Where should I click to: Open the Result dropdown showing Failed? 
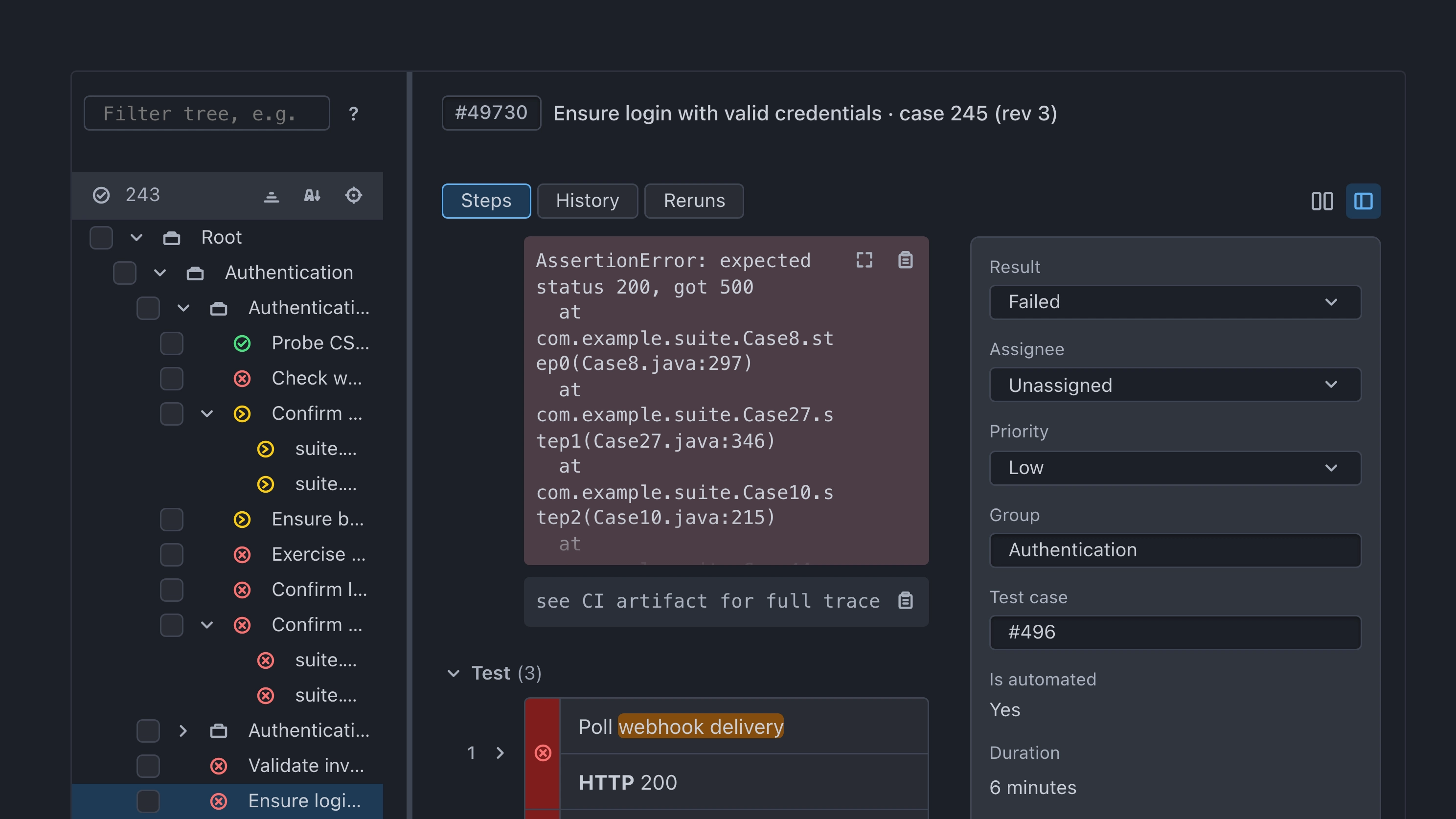(x=1175, y=302)
